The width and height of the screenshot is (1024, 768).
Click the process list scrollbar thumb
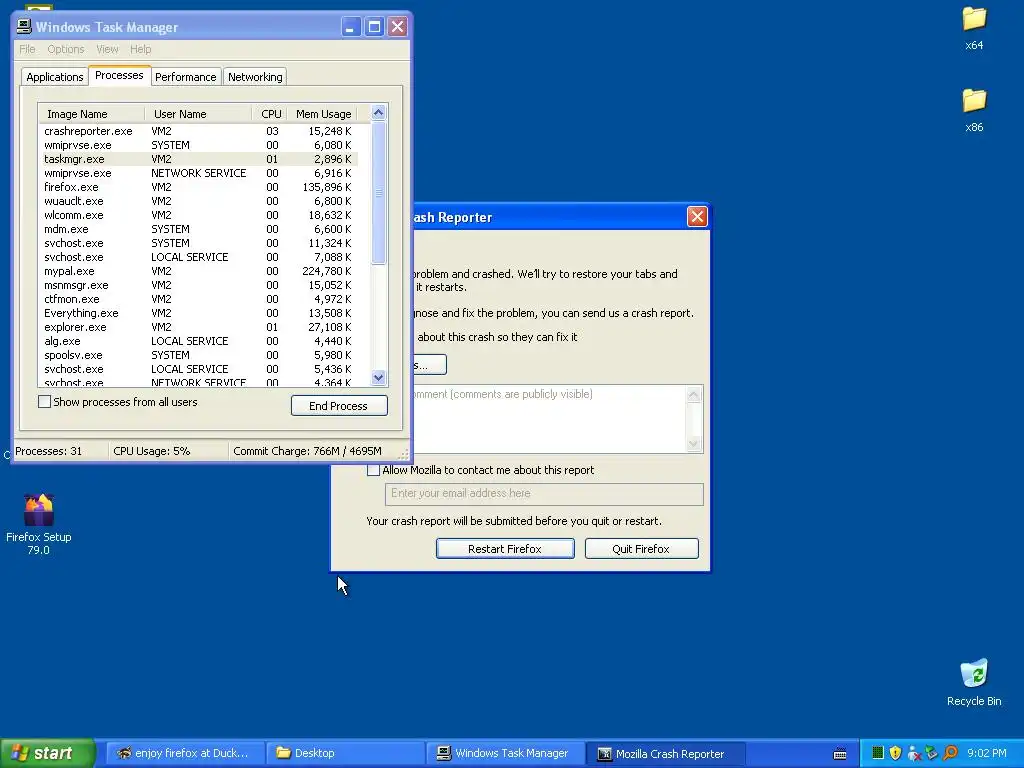[378, 193]
